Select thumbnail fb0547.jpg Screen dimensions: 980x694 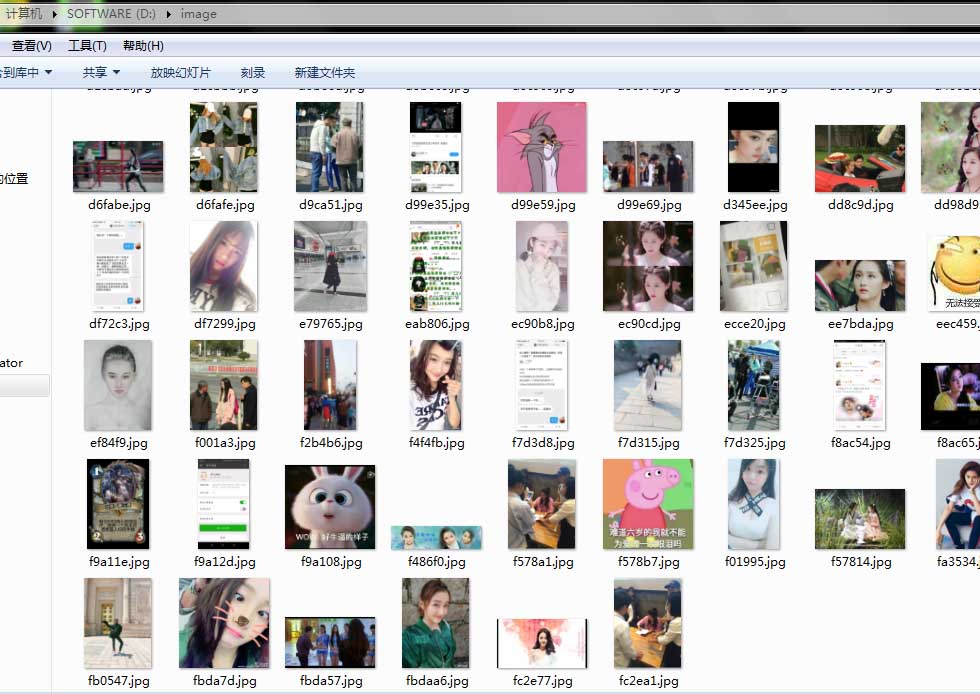click(x=118, y=623)
